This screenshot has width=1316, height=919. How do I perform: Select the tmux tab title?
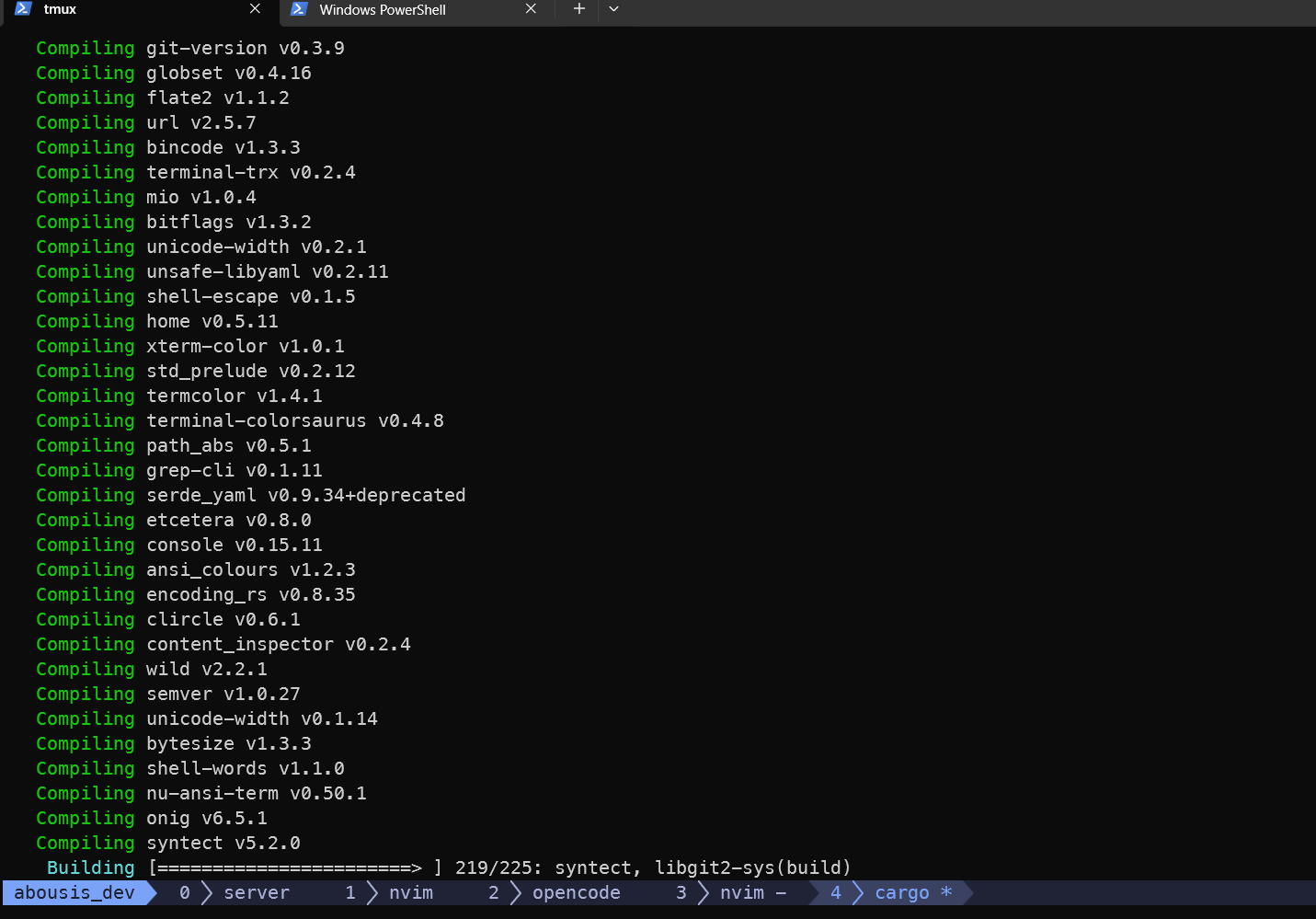click(x=60, y=9)
